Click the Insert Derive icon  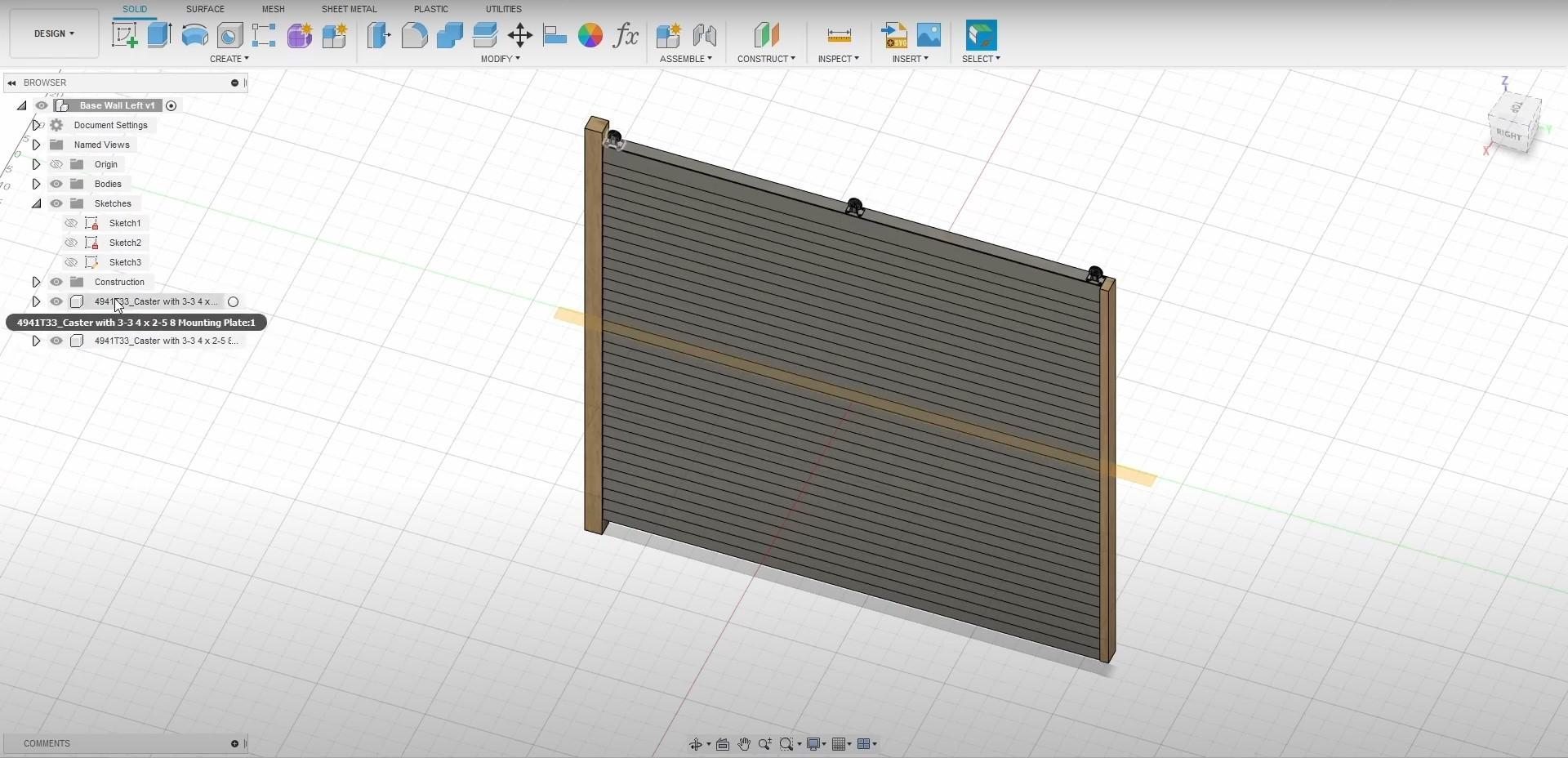[894, 35]
